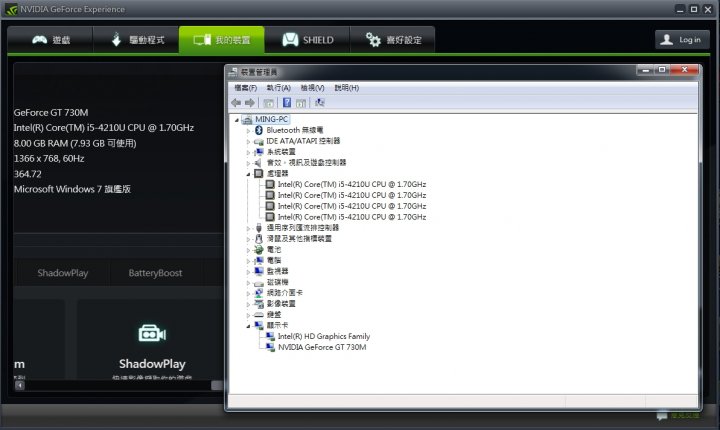
Task: Expand the Bluetooth radios category
Action: [248, 130]
